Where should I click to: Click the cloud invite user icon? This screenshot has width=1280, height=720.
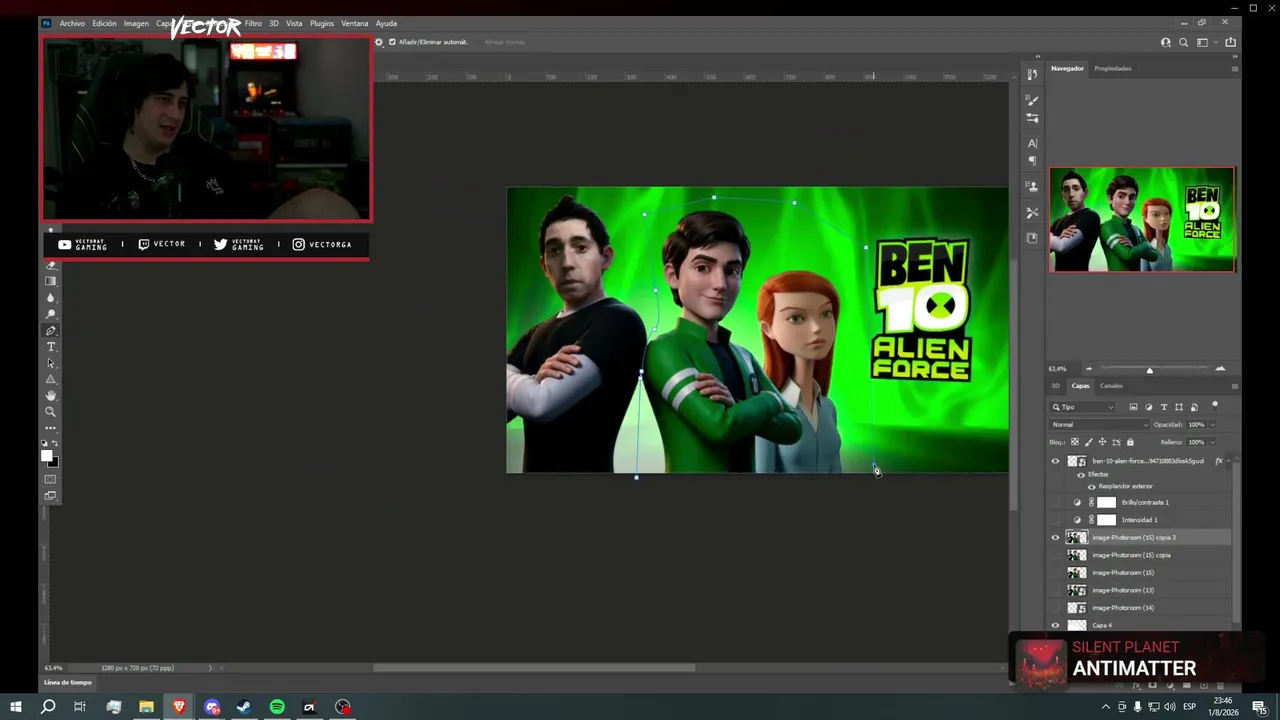coord(1166,42)
